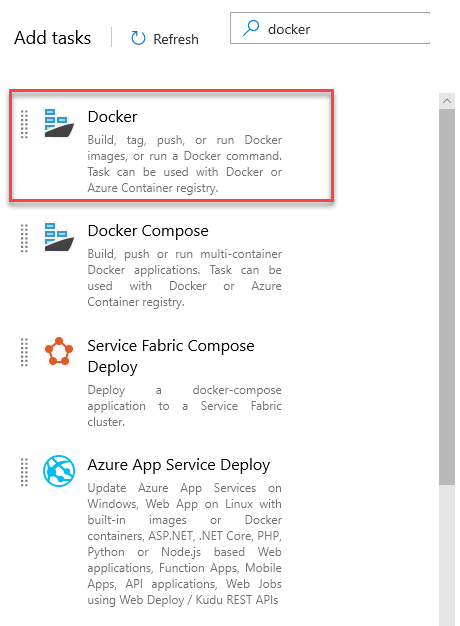Click the Azure App Service Deploy globe icon

(x=59, y=471)
